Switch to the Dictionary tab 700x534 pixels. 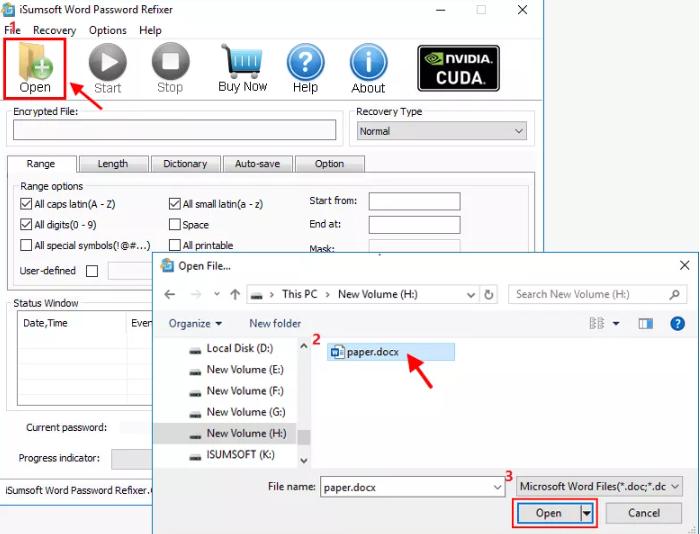coord(185,164)
